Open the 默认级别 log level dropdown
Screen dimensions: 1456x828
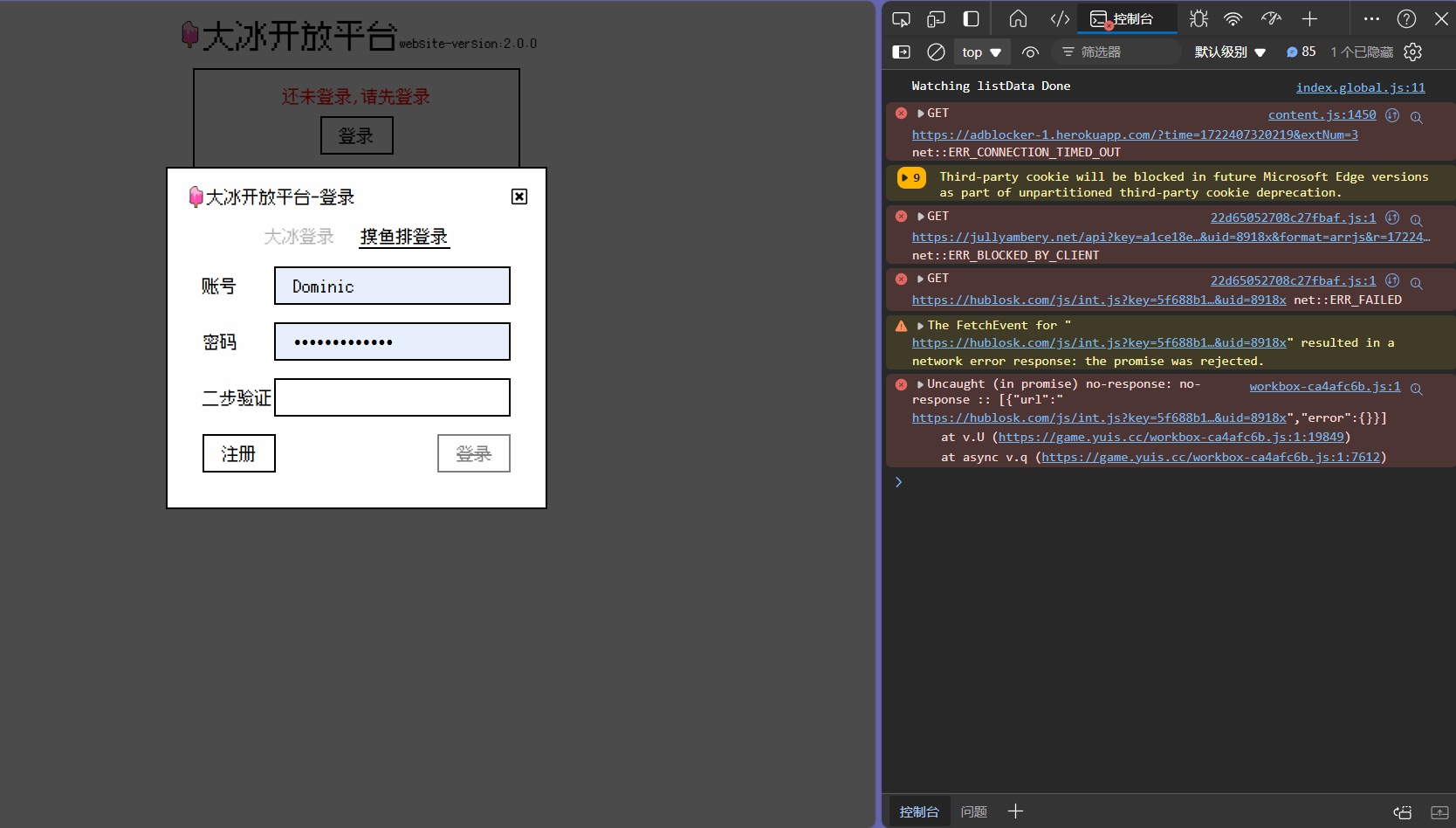coord(1231,52)
